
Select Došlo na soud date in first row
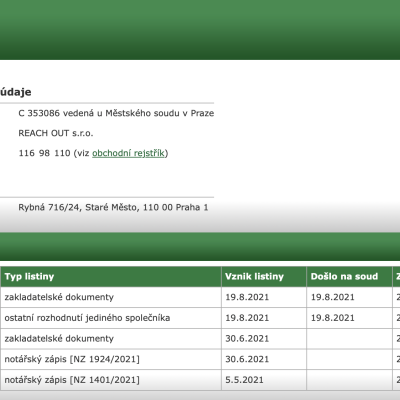tap(349, 297)
